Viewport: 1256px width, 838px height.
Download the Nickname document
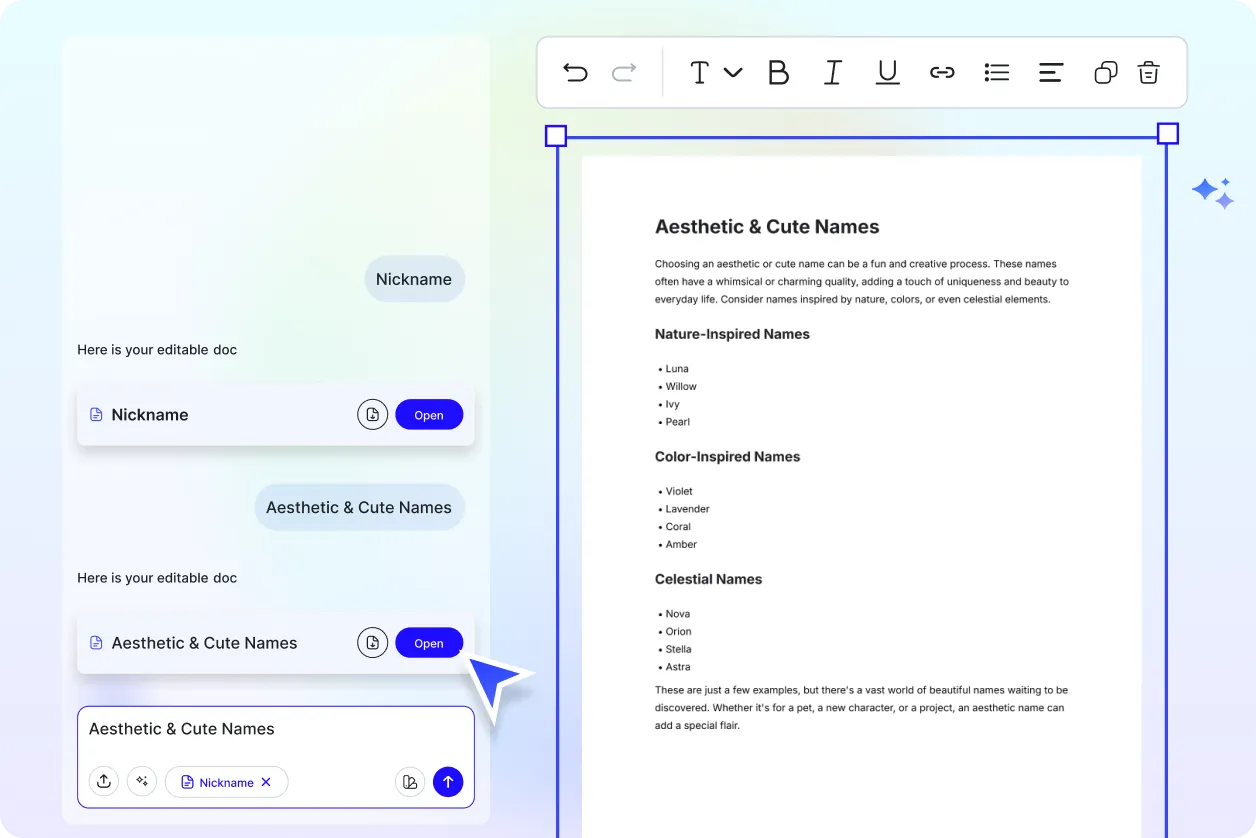coord(372,415)
